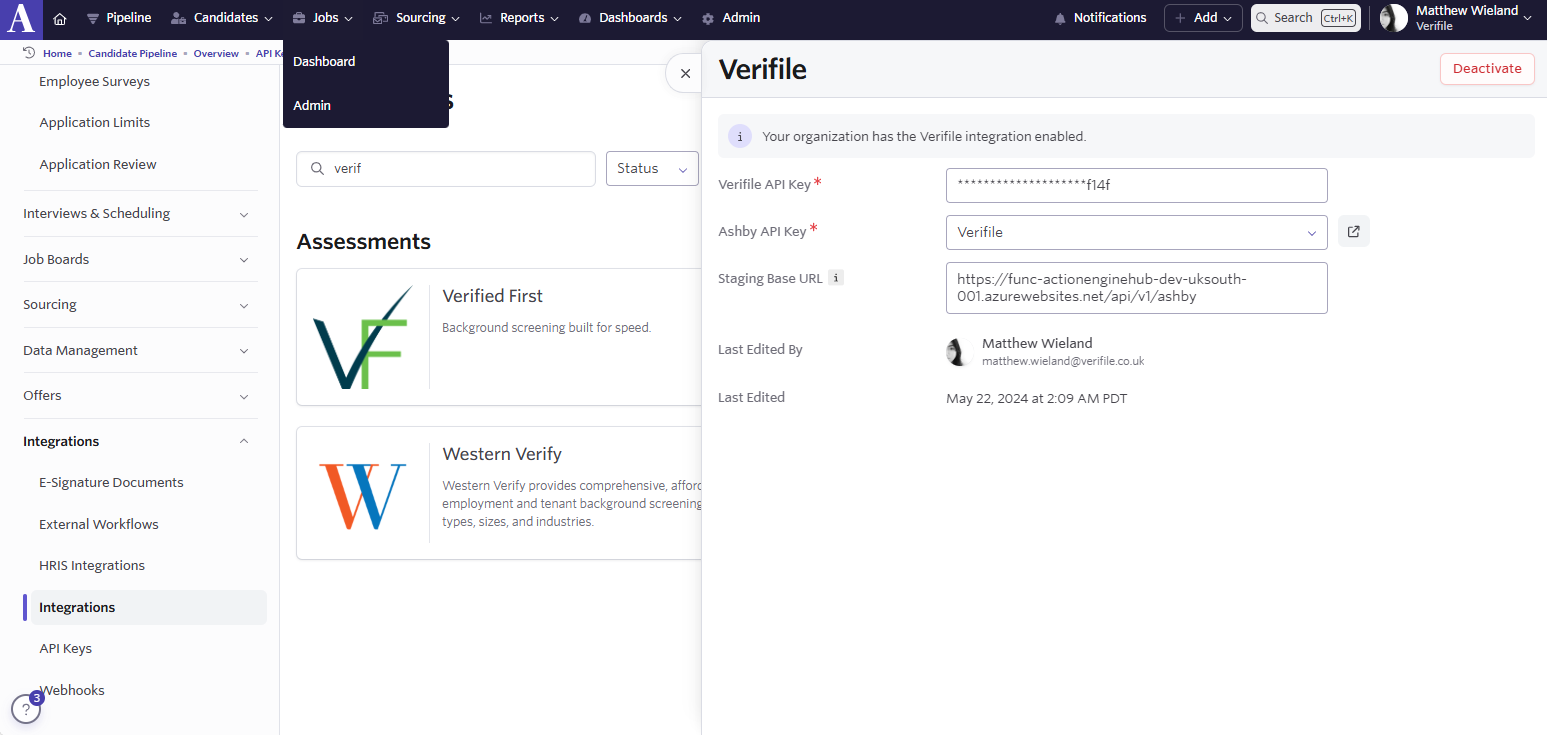
Task: Open the Sourcing dropdown in navbar
Action: tap(416, 18)
